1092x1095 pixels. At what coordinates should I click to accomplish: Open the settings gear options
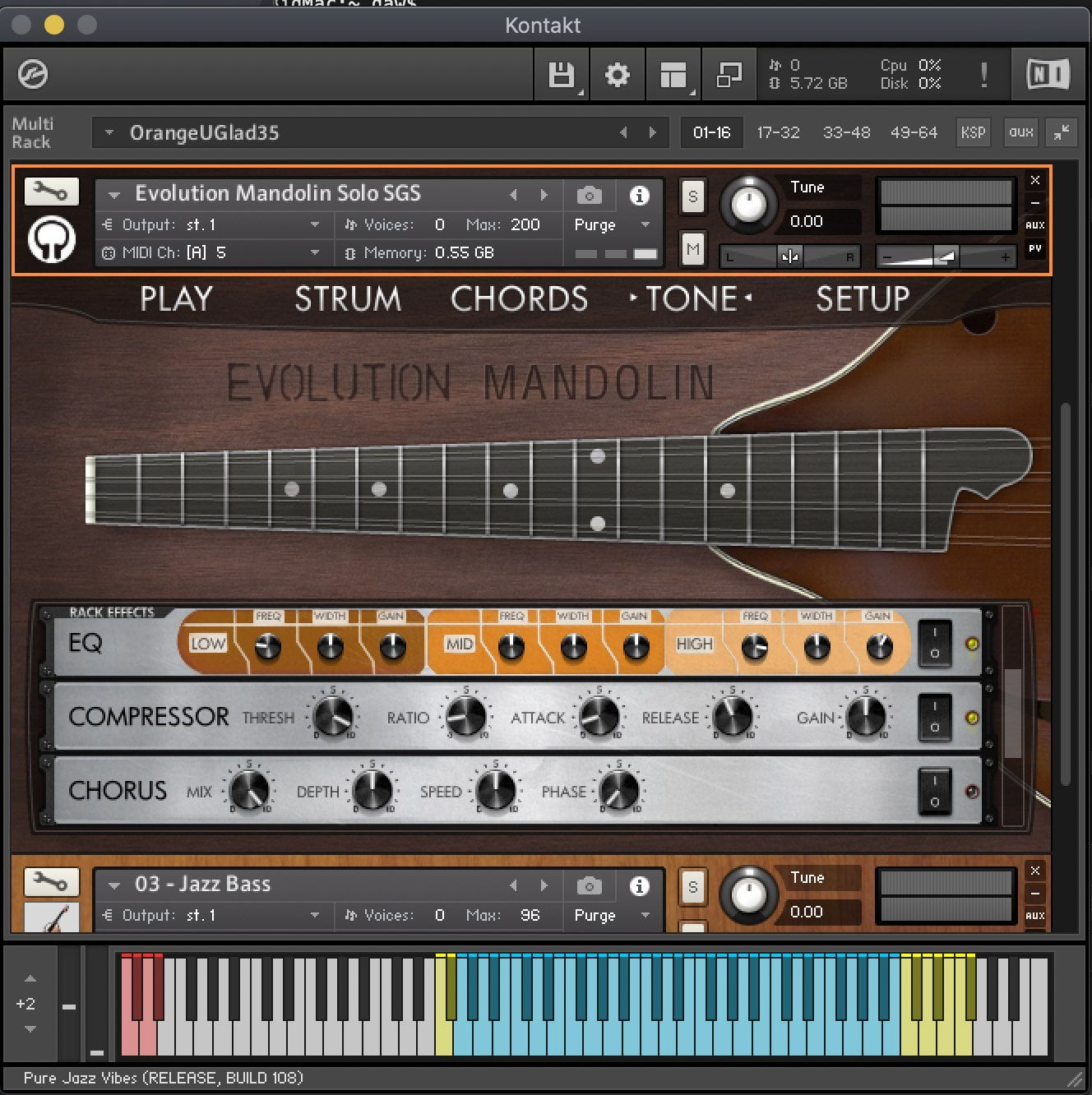pyautogui.click(x=617, y=75)
